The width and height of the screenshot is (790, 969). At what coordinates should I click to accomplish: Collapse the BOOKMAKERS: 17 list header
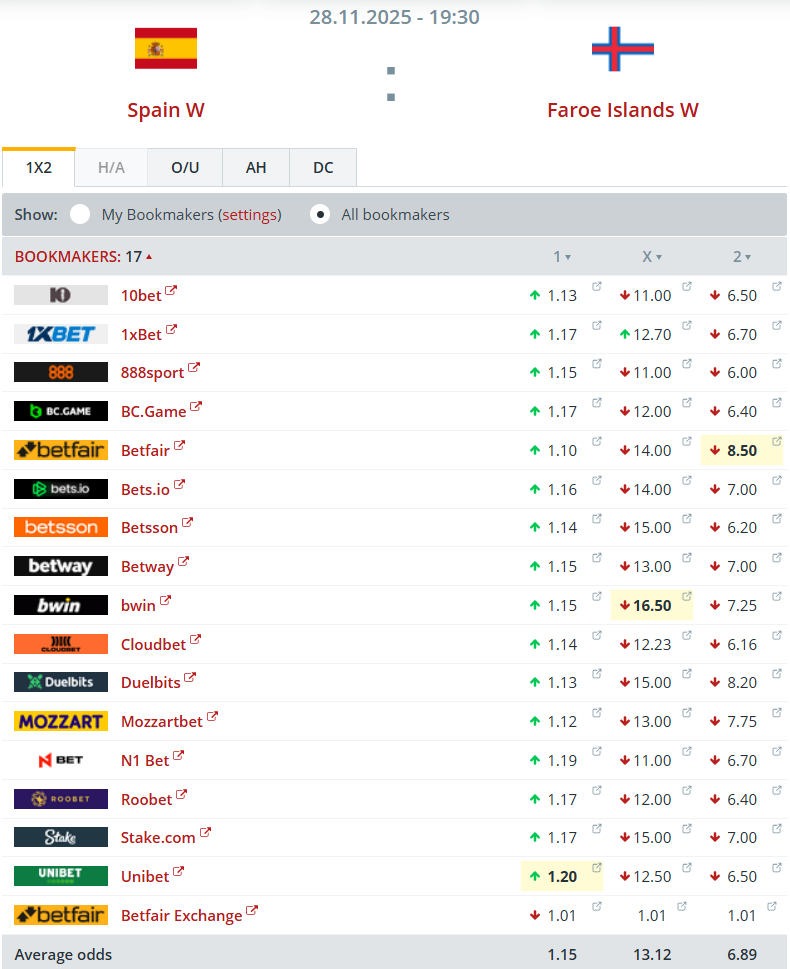tap(84, 257)
